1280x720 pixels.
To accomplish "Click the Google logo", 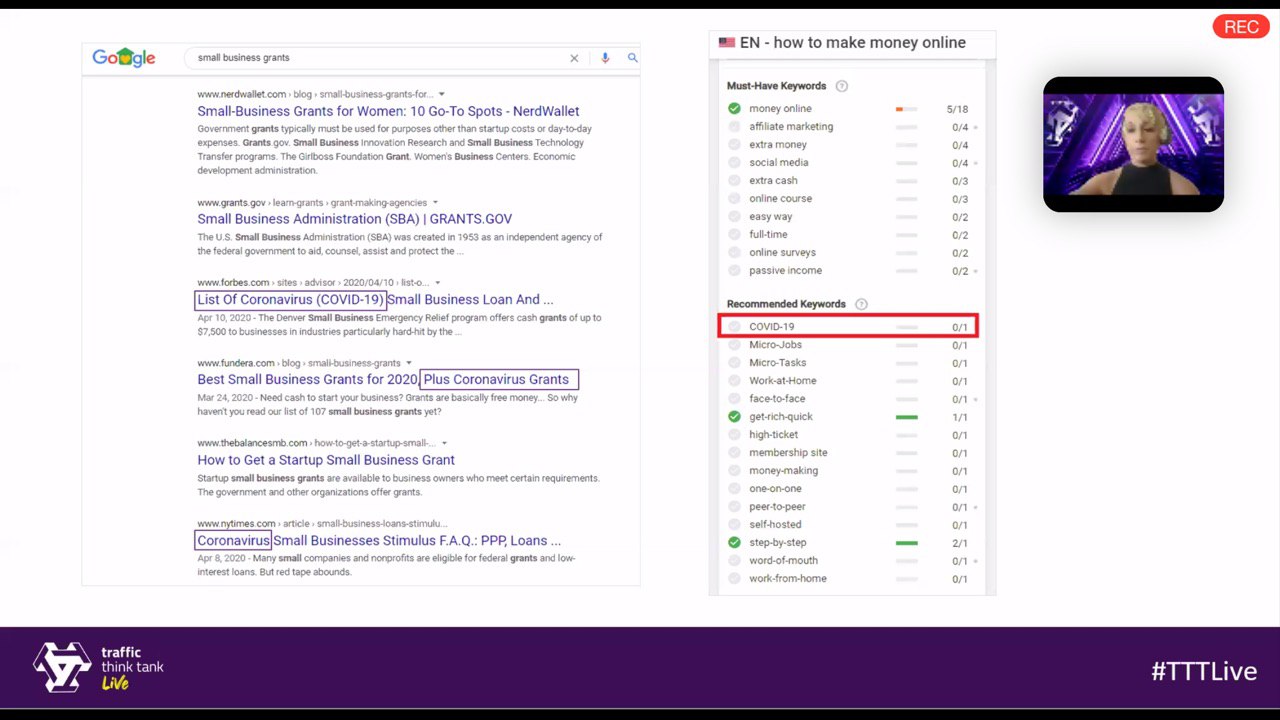I will (124, 58).
